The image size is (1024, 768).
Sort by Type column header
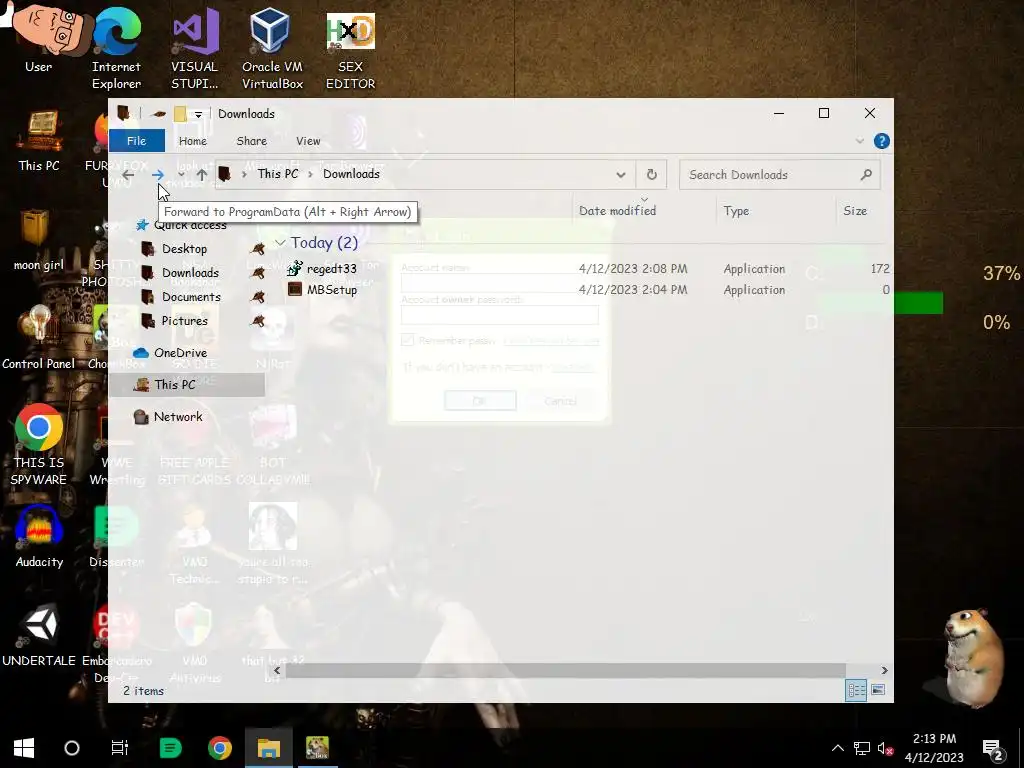coord(736,210)
